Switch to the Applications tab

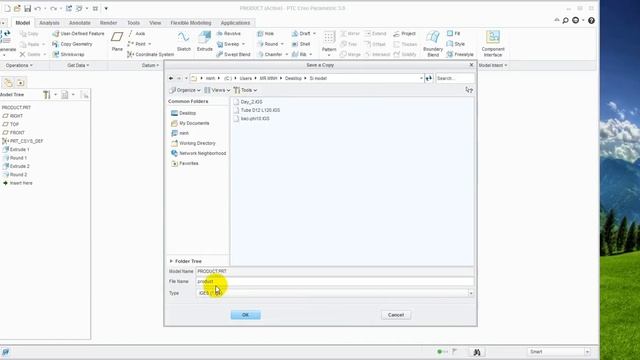point(235,23)
